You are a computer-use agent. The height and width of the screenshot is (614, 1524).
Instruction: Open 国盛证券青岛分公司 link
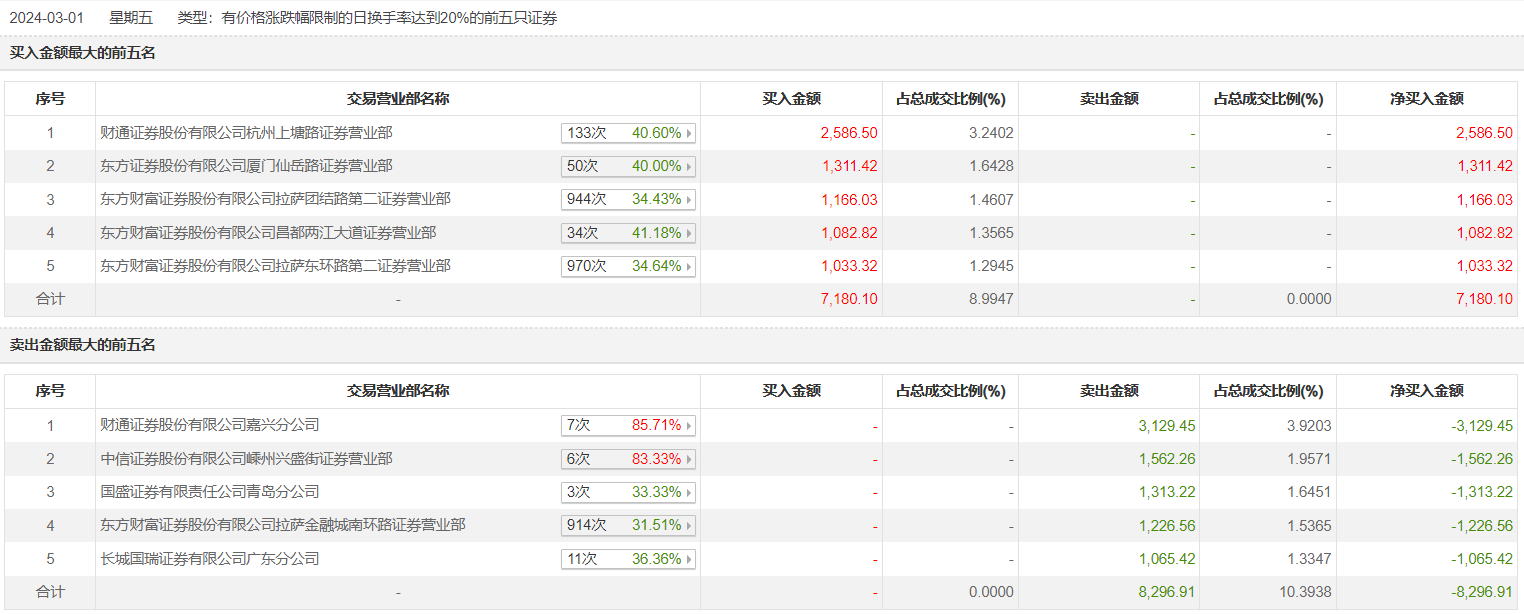click(x=210, y=492)
